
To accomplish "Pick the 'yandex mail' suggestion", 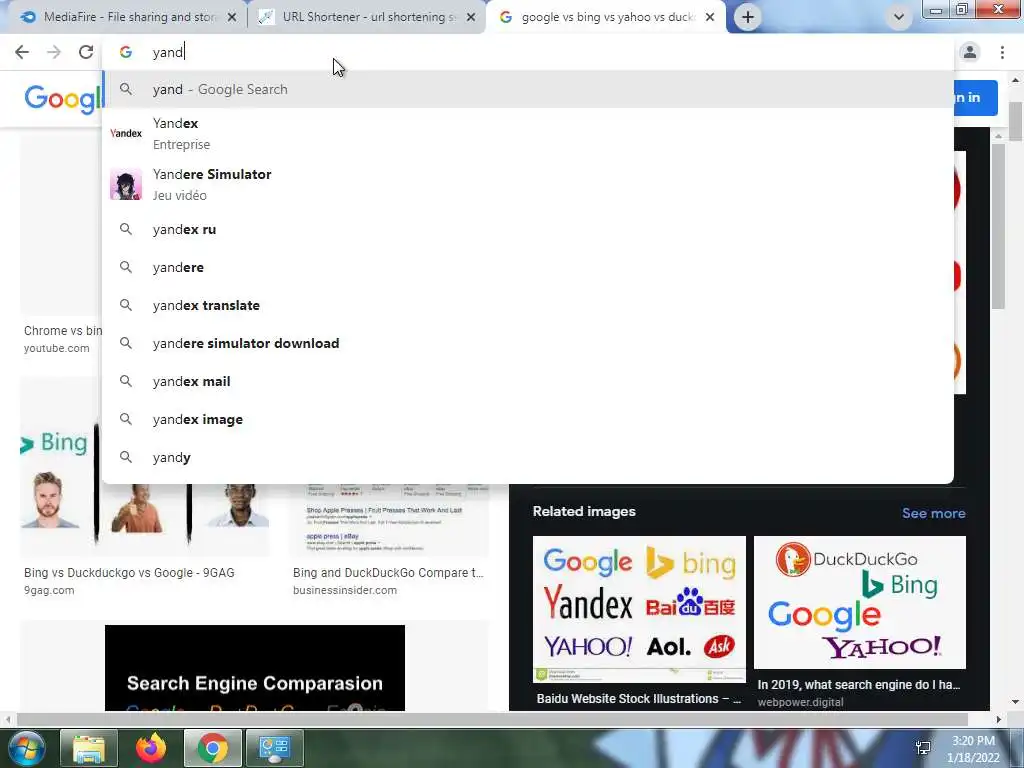I will point(528,381).
